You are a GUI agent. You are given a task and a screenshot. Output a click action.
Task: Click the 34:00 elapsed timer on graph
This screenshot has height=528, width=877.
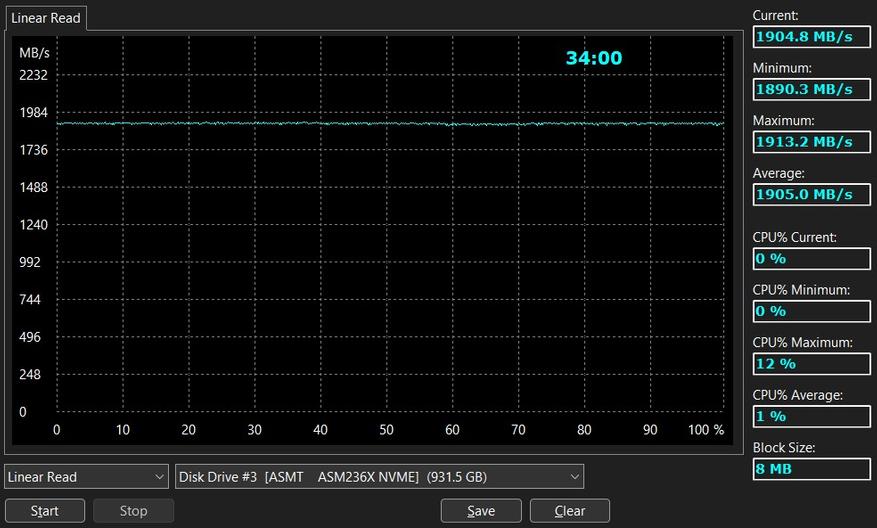click(594, 58)
